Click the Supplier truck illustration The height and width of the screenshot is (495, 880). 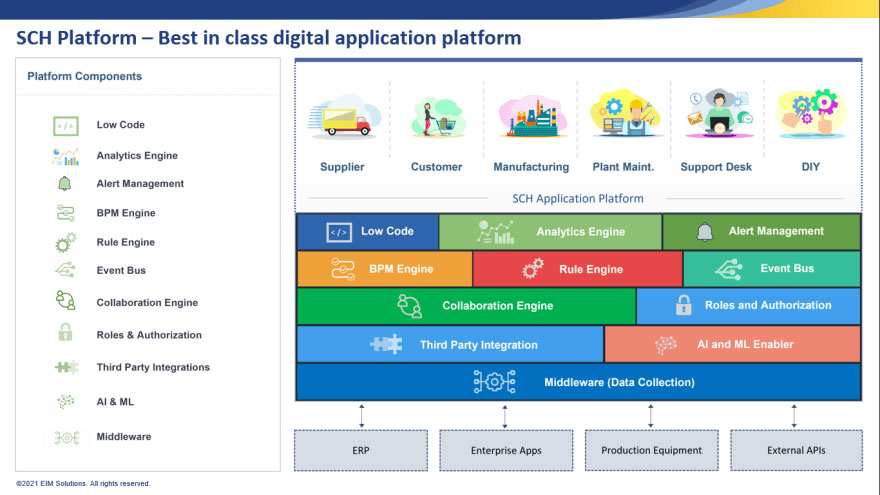341,117
